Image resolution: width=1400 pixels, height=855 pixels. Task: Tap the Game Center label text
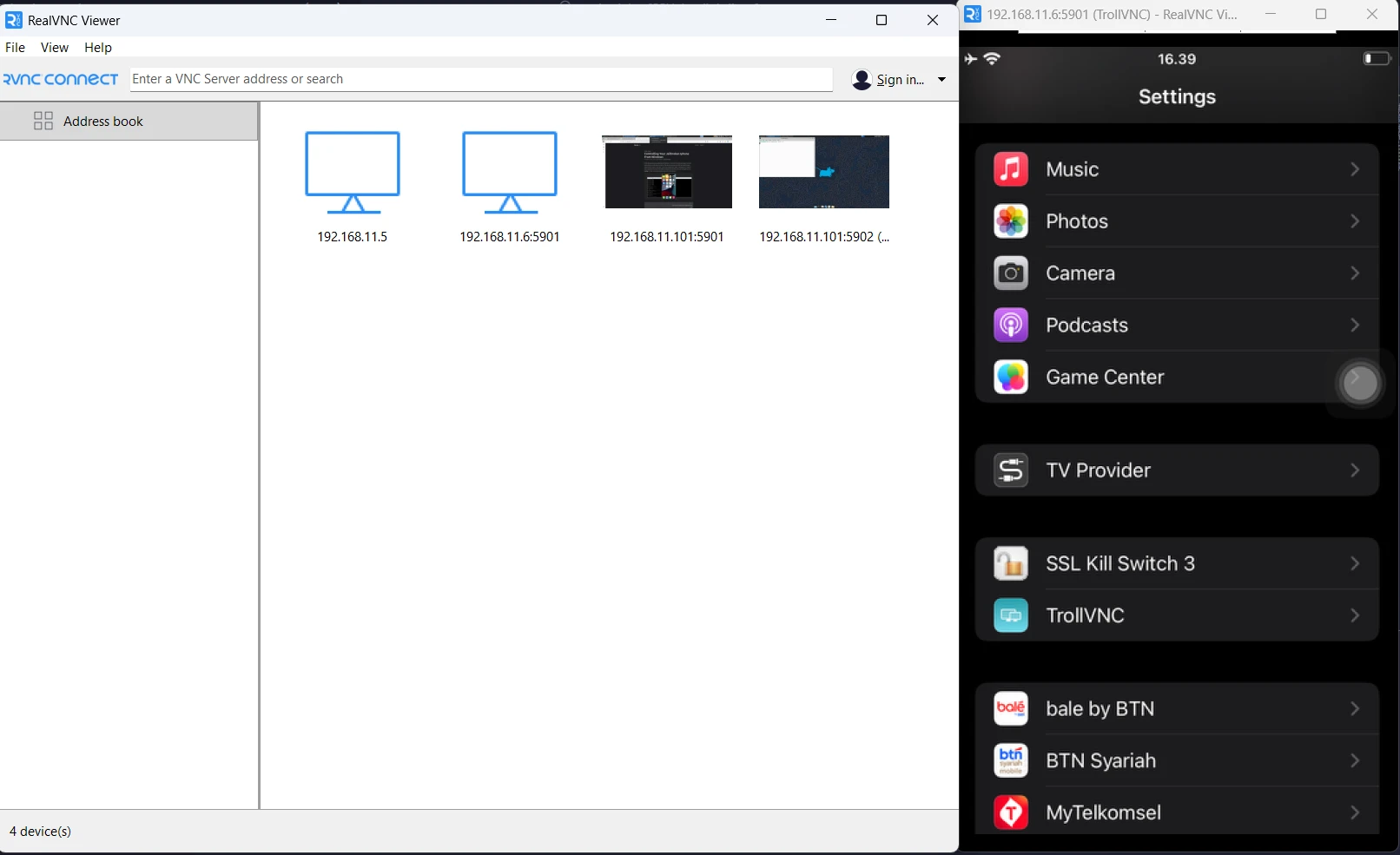pos(1105,378)
